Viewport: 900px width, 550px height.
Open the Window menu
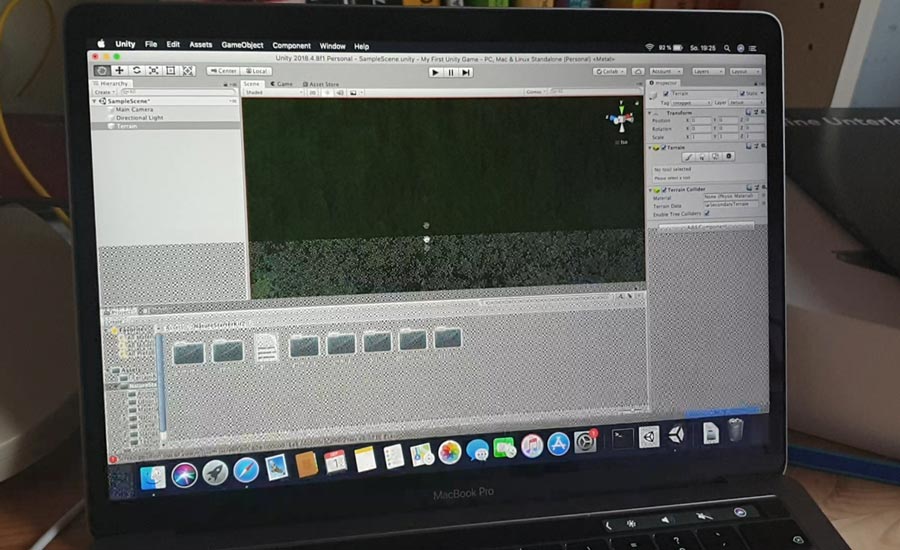pos(332,46)
